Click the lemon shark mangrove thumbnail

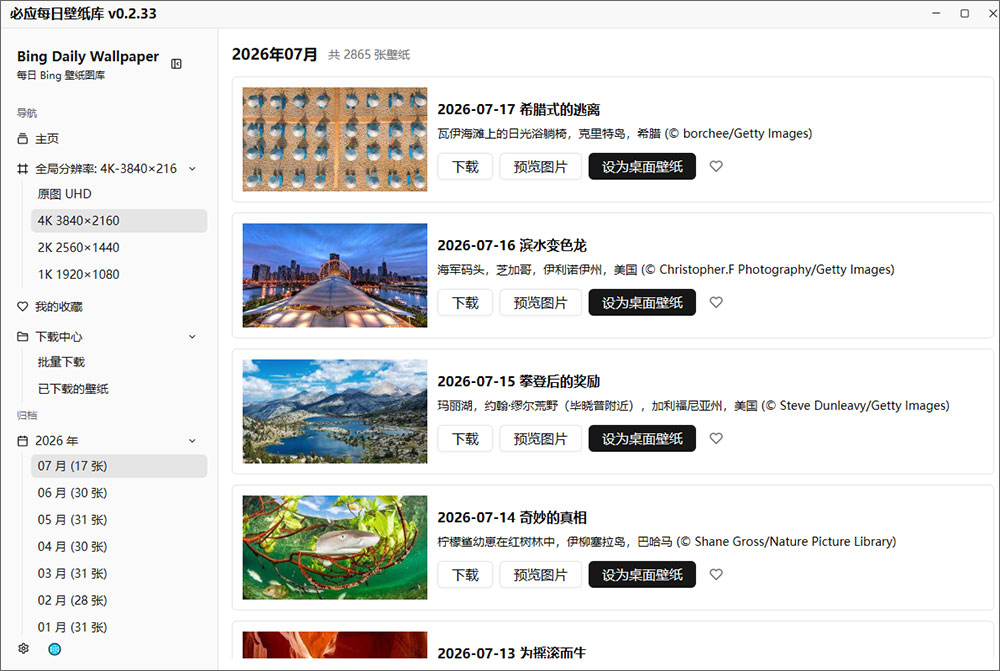pos(335,547)
